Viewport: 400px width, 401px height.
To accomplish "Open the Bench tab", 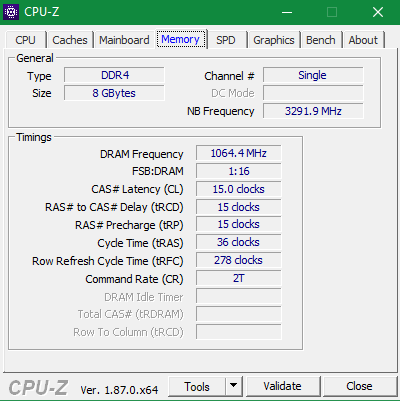I will [x=321, y=40].
